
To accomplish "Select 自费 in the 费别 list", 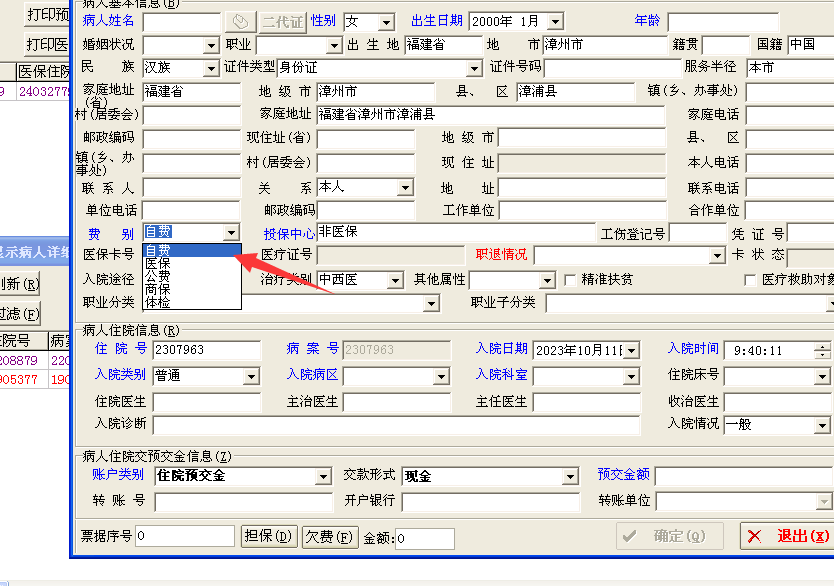I will [x=191, y=250].
